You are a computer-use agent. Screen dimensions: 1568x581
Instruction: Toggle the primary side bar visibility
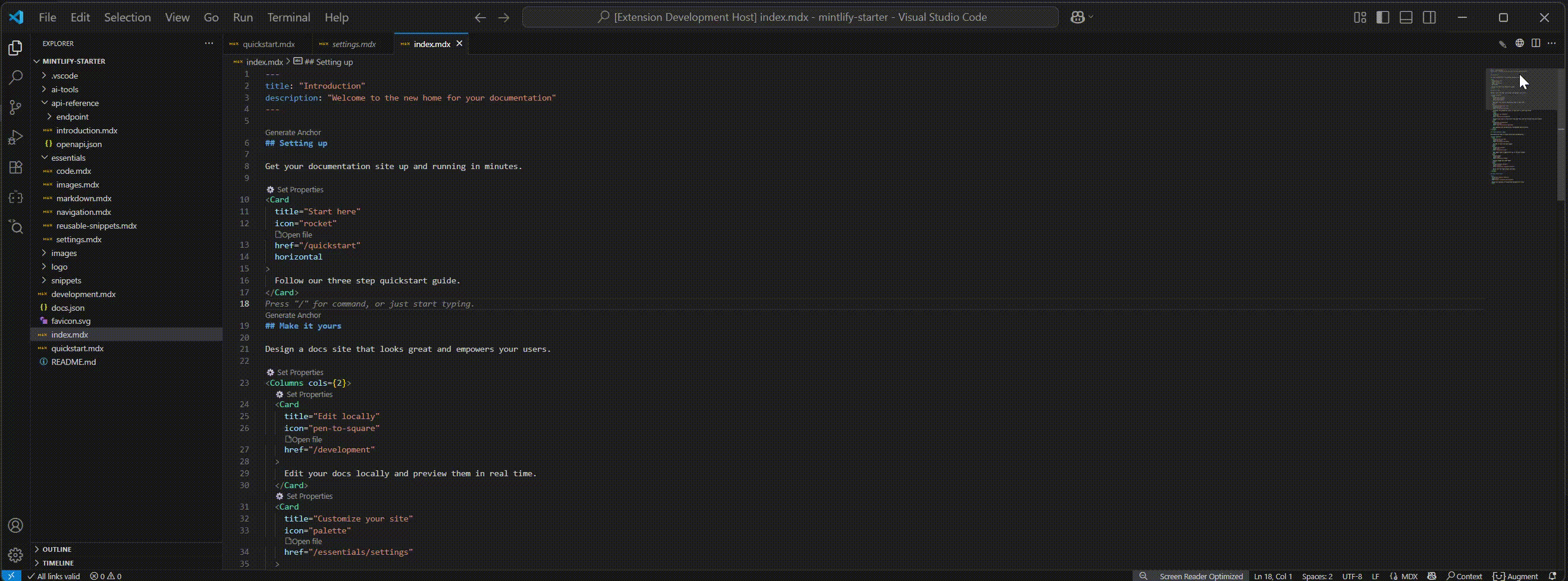click(x=1383, y=18)
